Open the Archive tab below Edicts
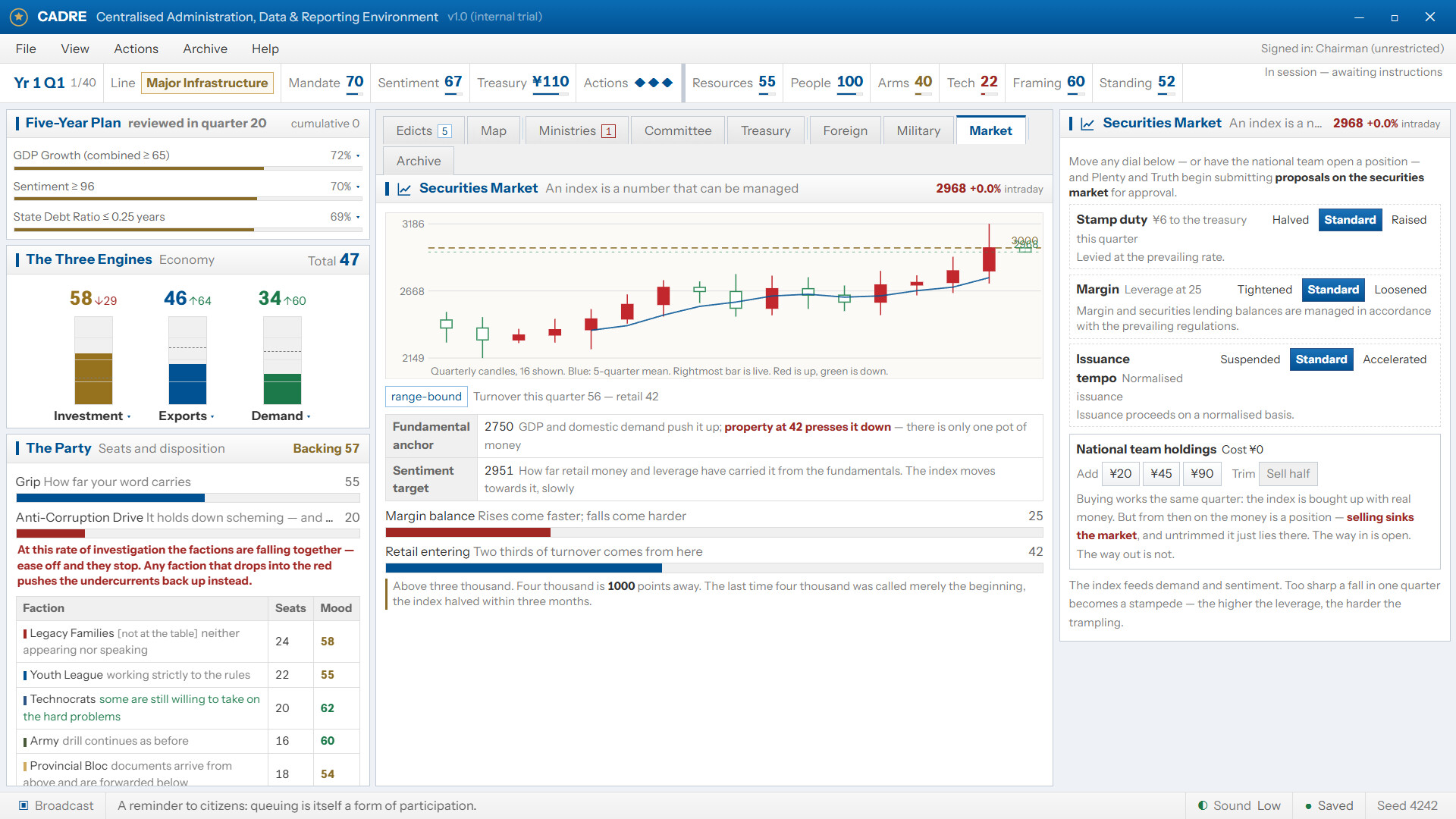 click(418, 161)
